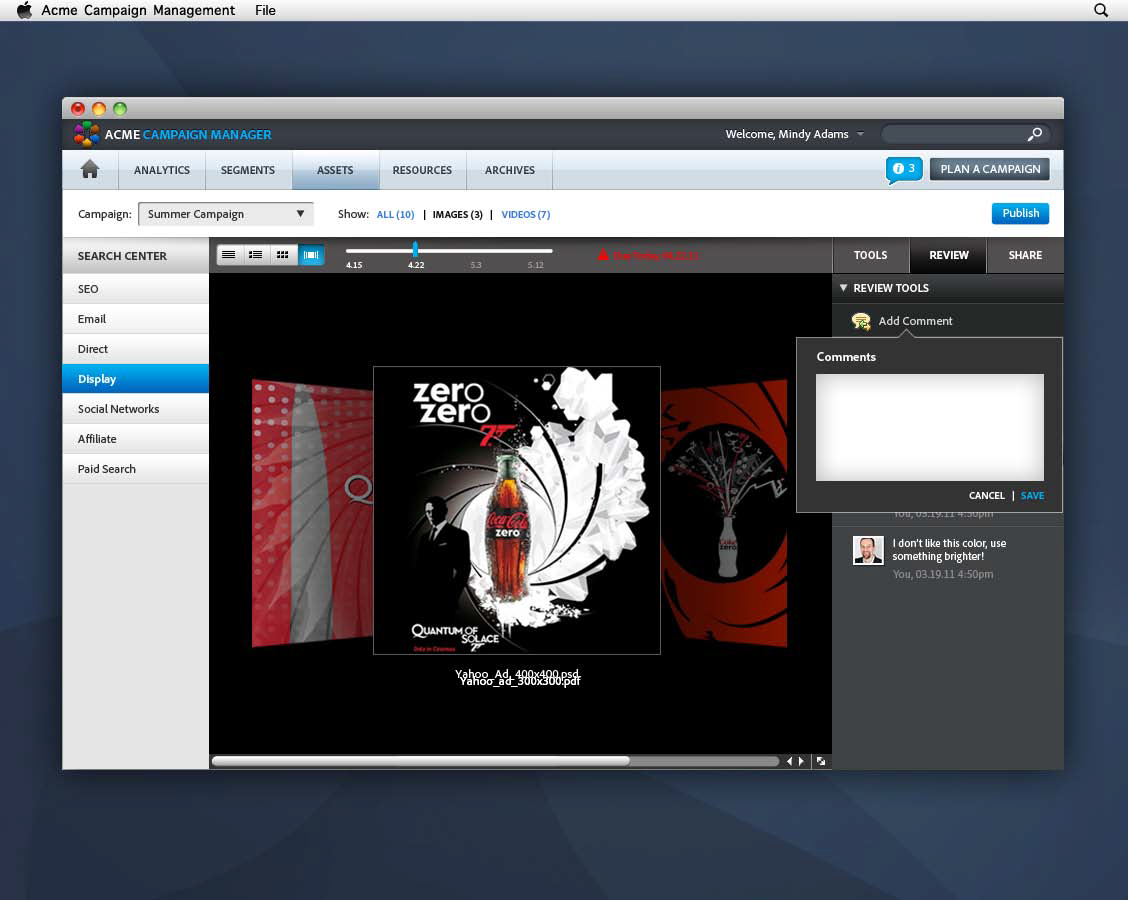Viewport: 1128px width, 900px height.
Task: Open the home icon tab
Action: tap(90, 170)
